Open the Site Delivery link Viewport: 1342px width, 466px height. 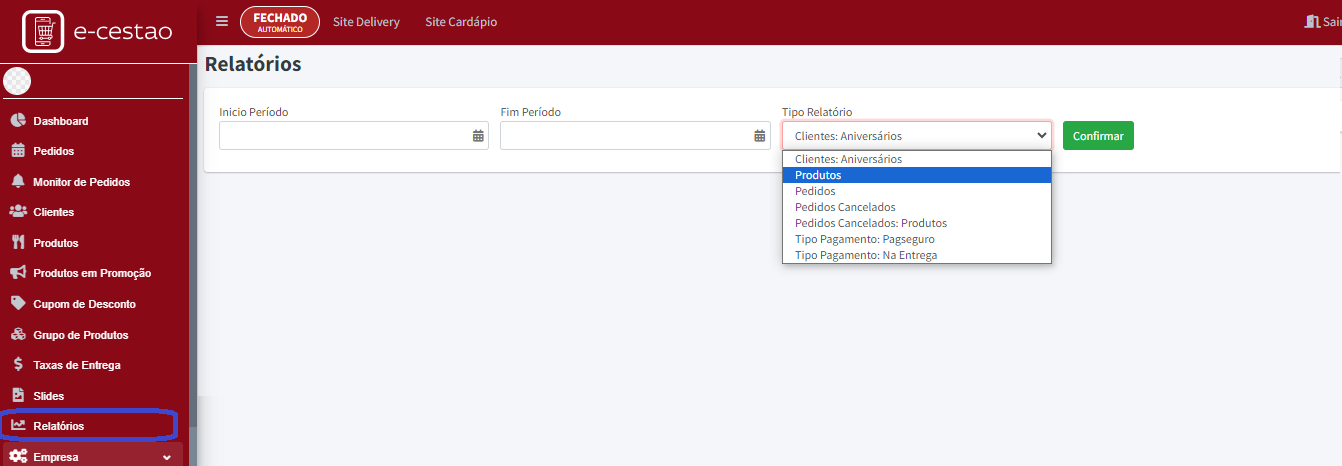(x=366, y=22)
